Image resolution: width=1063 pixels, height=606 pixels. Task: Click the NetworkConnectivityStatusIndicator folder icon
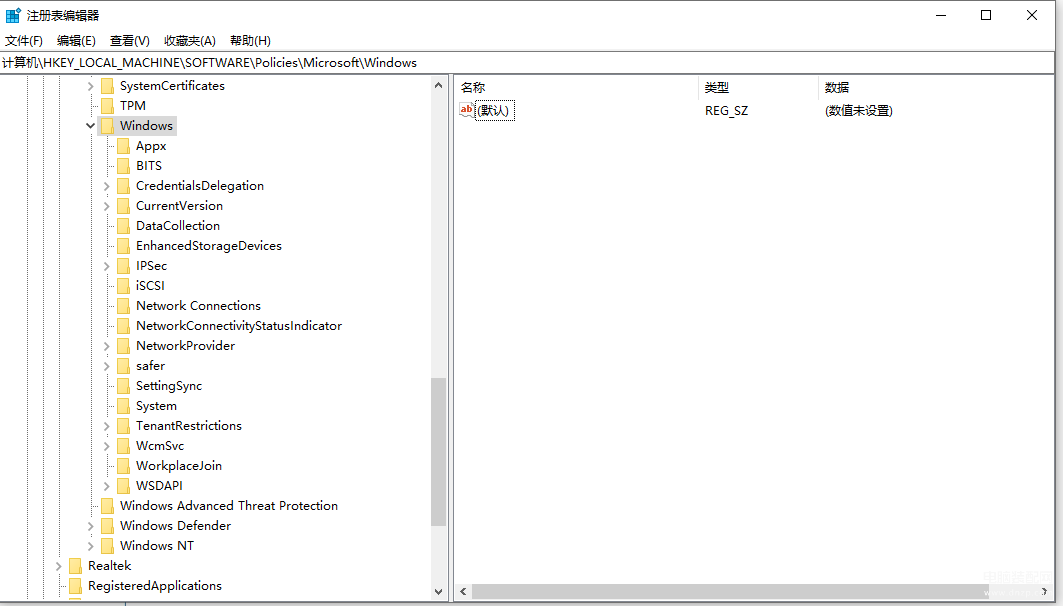pos(123,326)
